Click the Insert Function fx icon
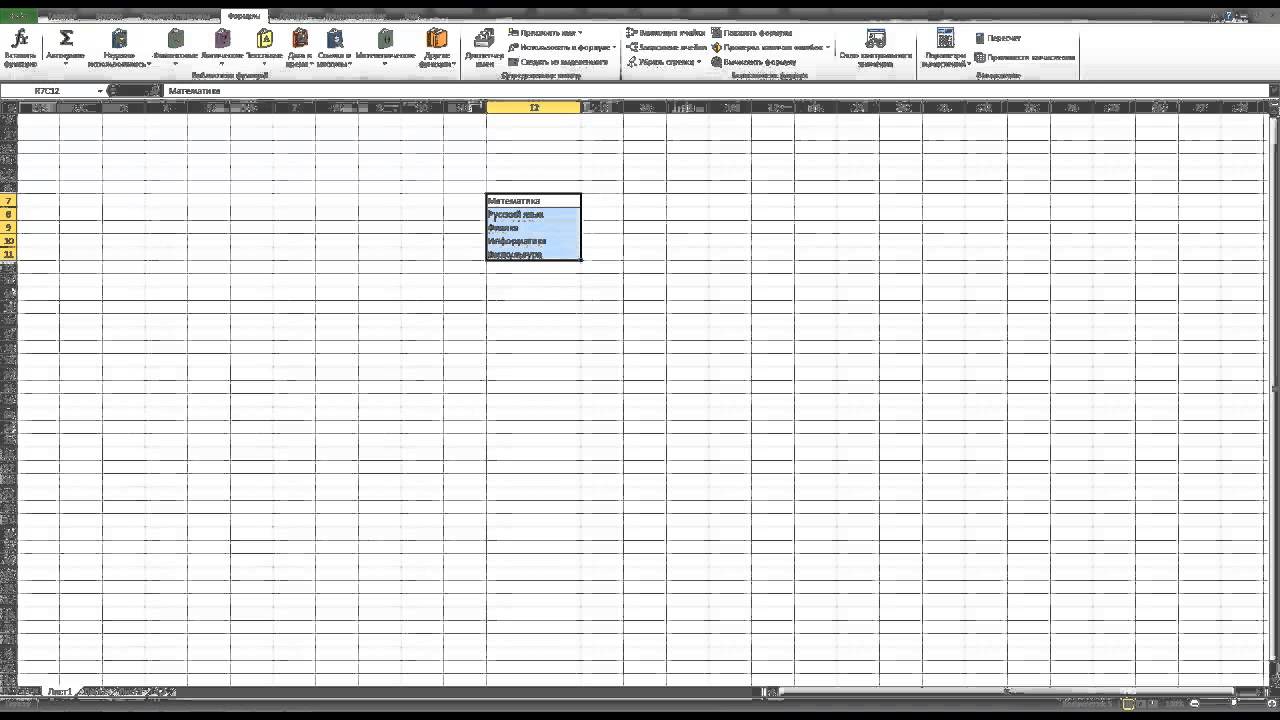The height and width of the screenshot is (720, 1280). (x=20, y=39)
